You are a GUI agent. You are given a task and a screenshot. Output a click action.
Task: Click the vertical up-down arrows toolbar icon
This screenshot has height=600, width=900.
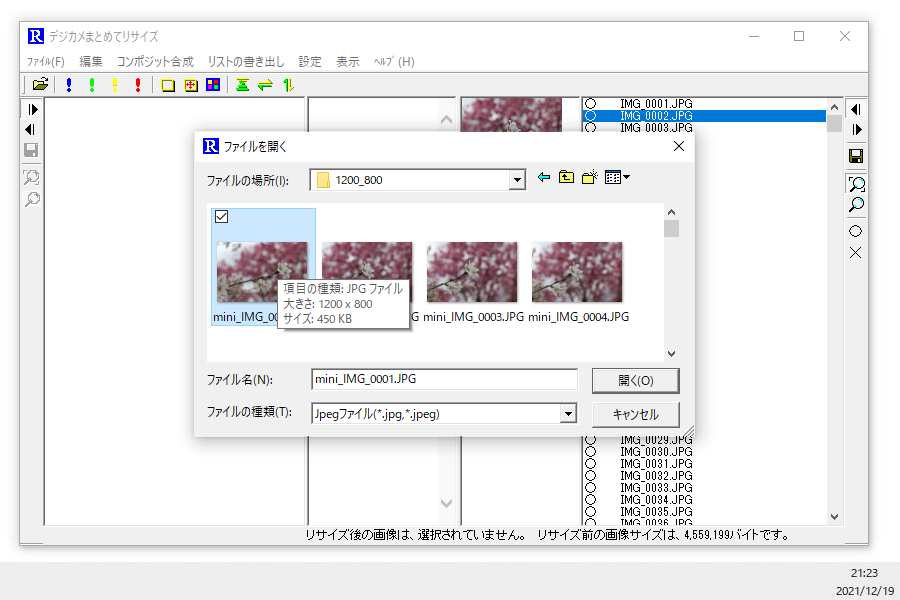click(288, 85)
